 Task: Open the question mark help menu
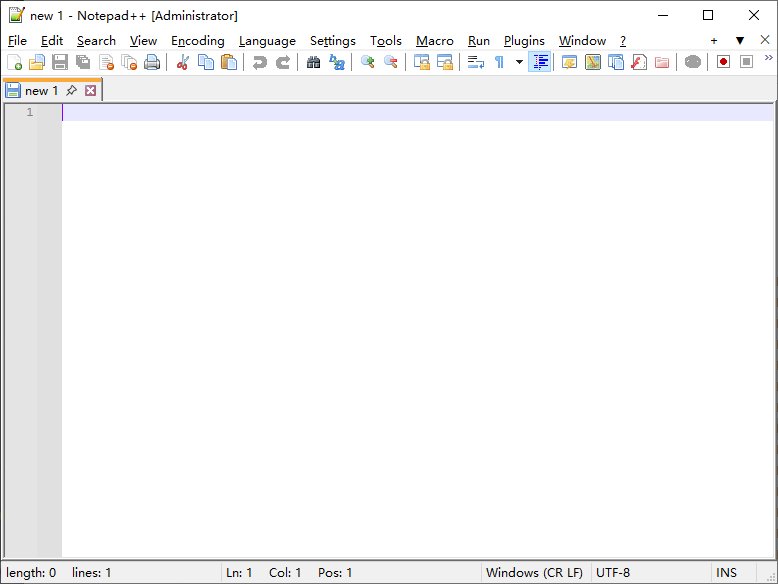[623, 41]
